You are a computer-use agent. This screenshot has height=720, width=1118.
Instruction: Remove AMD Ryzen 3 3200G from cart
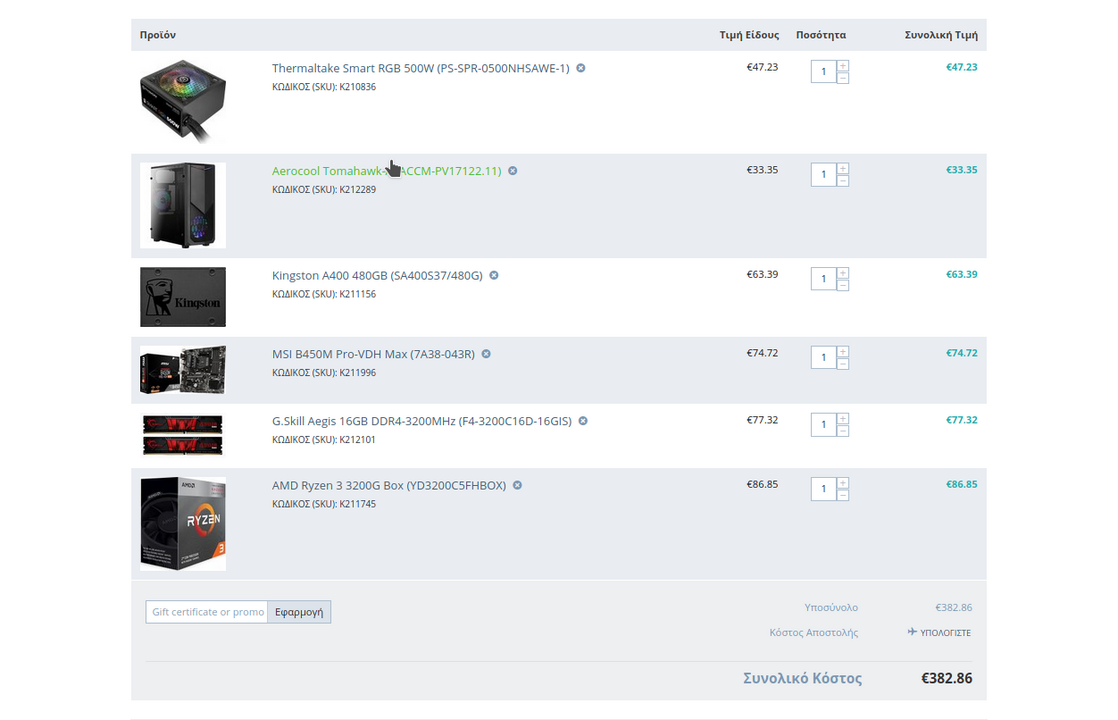[518, 485]
